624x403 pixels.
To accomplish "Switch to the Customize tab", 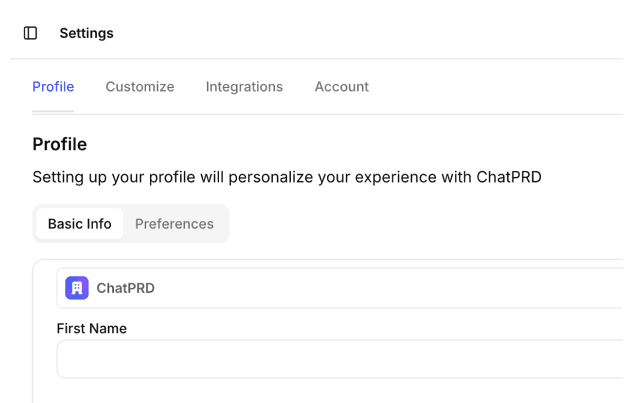I will 140,87.
